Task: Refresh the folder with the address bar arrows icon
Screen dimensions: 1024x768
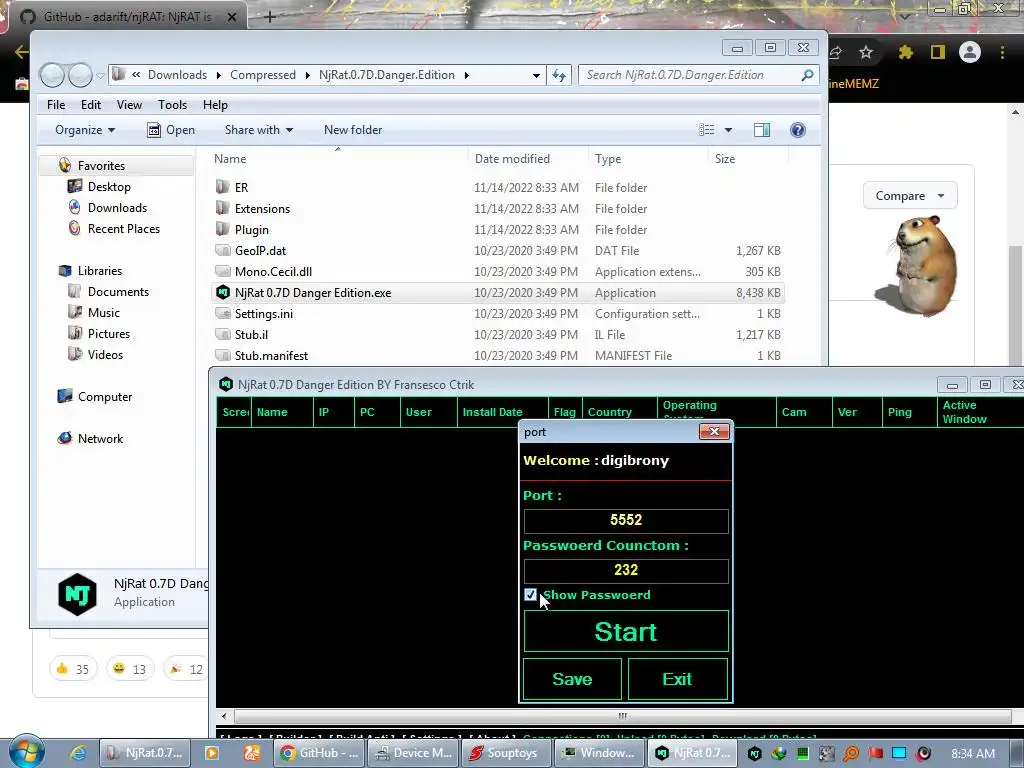Action: [559, 75]
